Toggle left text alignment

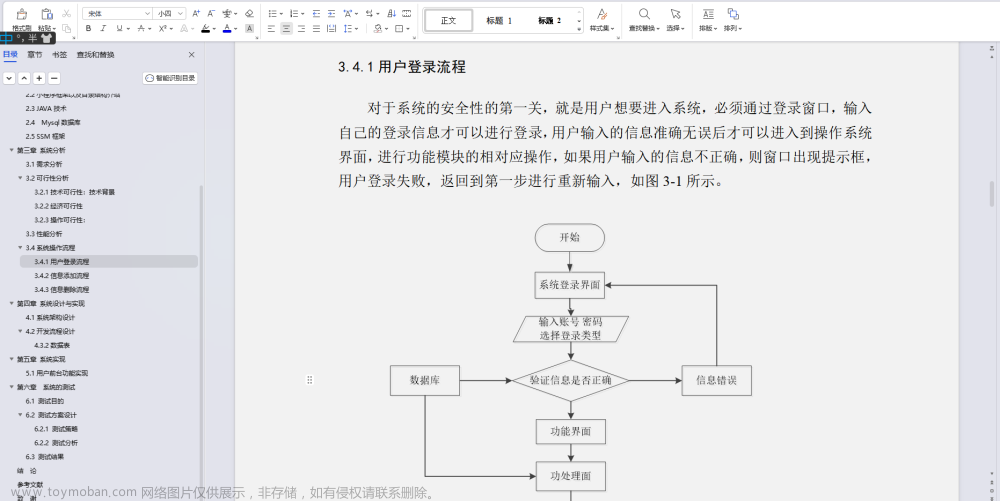click(272, 28)
